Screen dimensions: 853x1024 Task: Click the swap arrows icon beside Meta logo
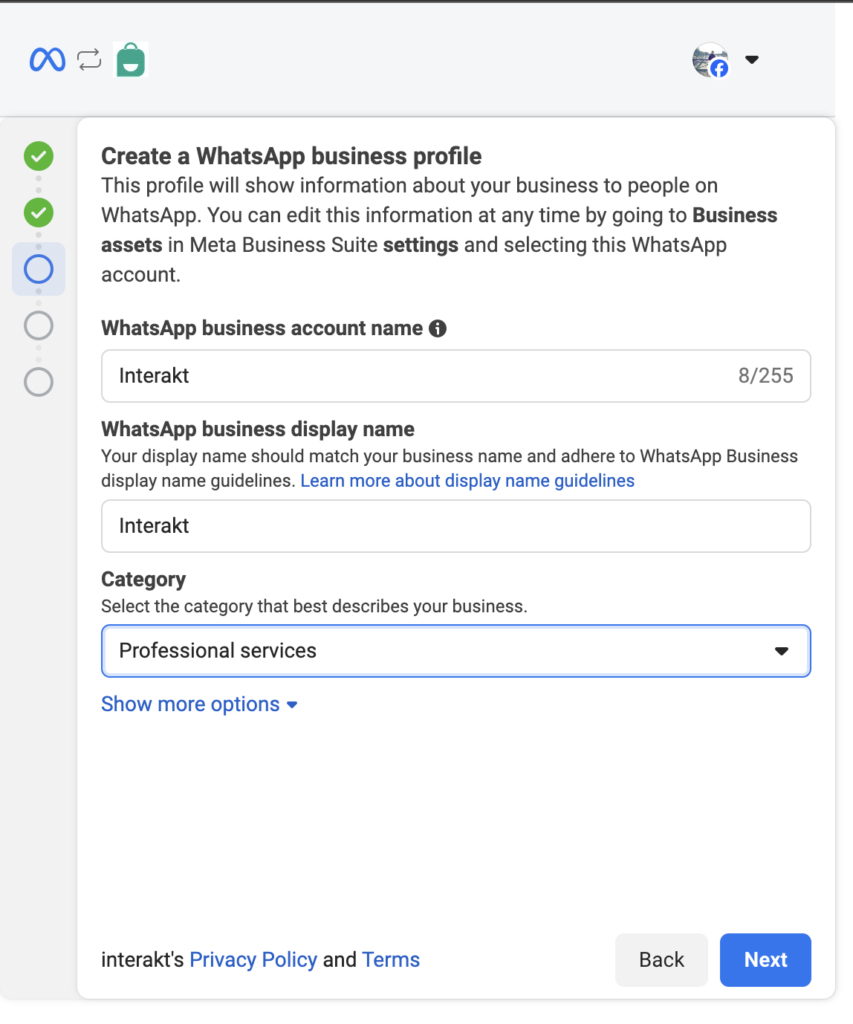pos(89,60)
